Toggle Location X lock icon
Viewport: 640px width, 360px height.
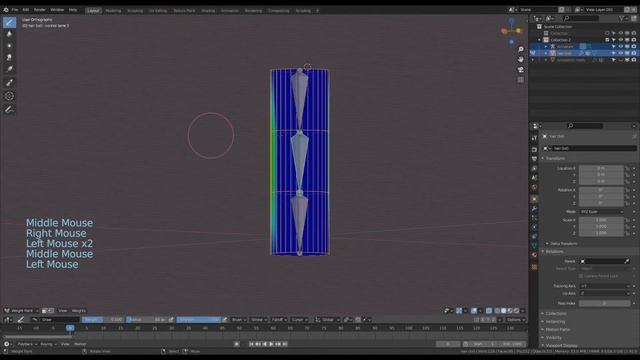coord(627,169)
